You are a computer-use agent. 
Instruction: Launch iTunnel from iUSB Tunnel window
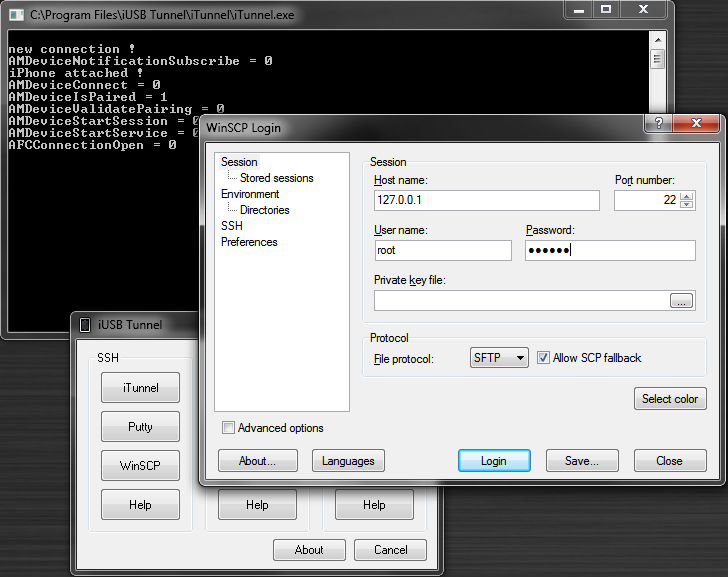(140, 388)
